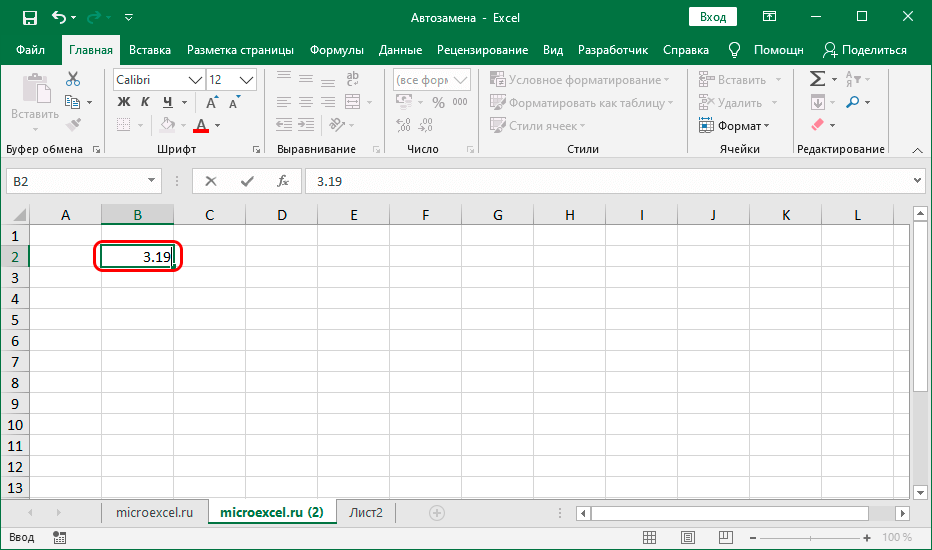Click the Вход sign-in button

[713, 17]
